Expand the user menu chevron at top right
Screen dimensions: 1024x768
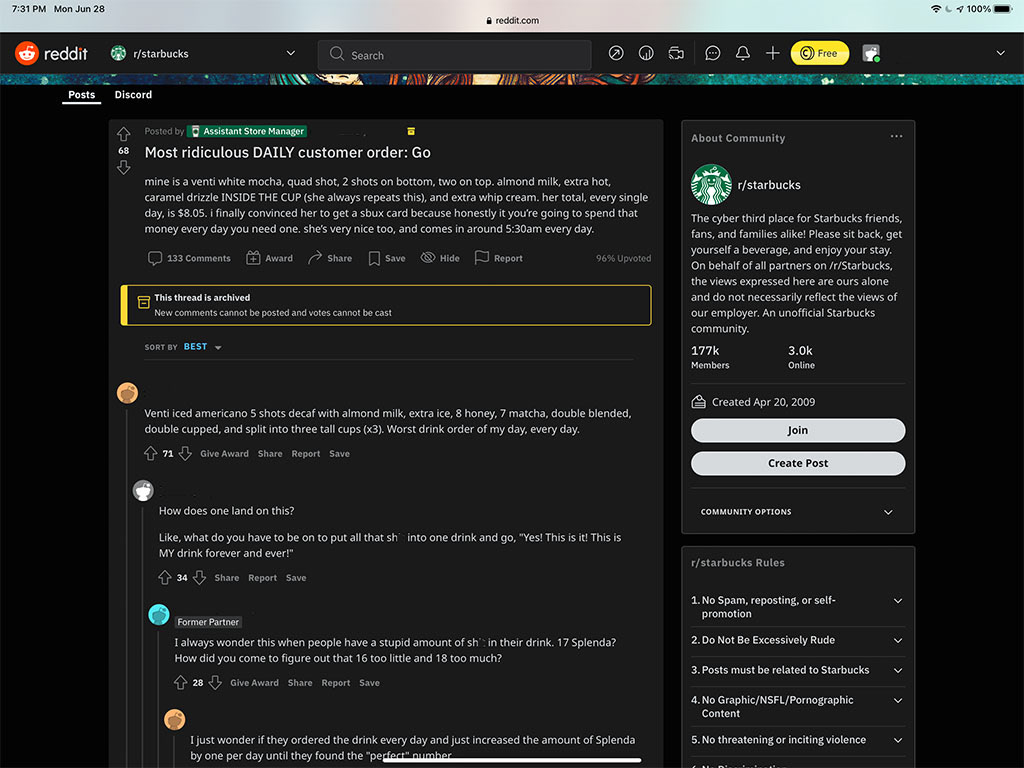pyautogui.click(x=1000, y=54)
